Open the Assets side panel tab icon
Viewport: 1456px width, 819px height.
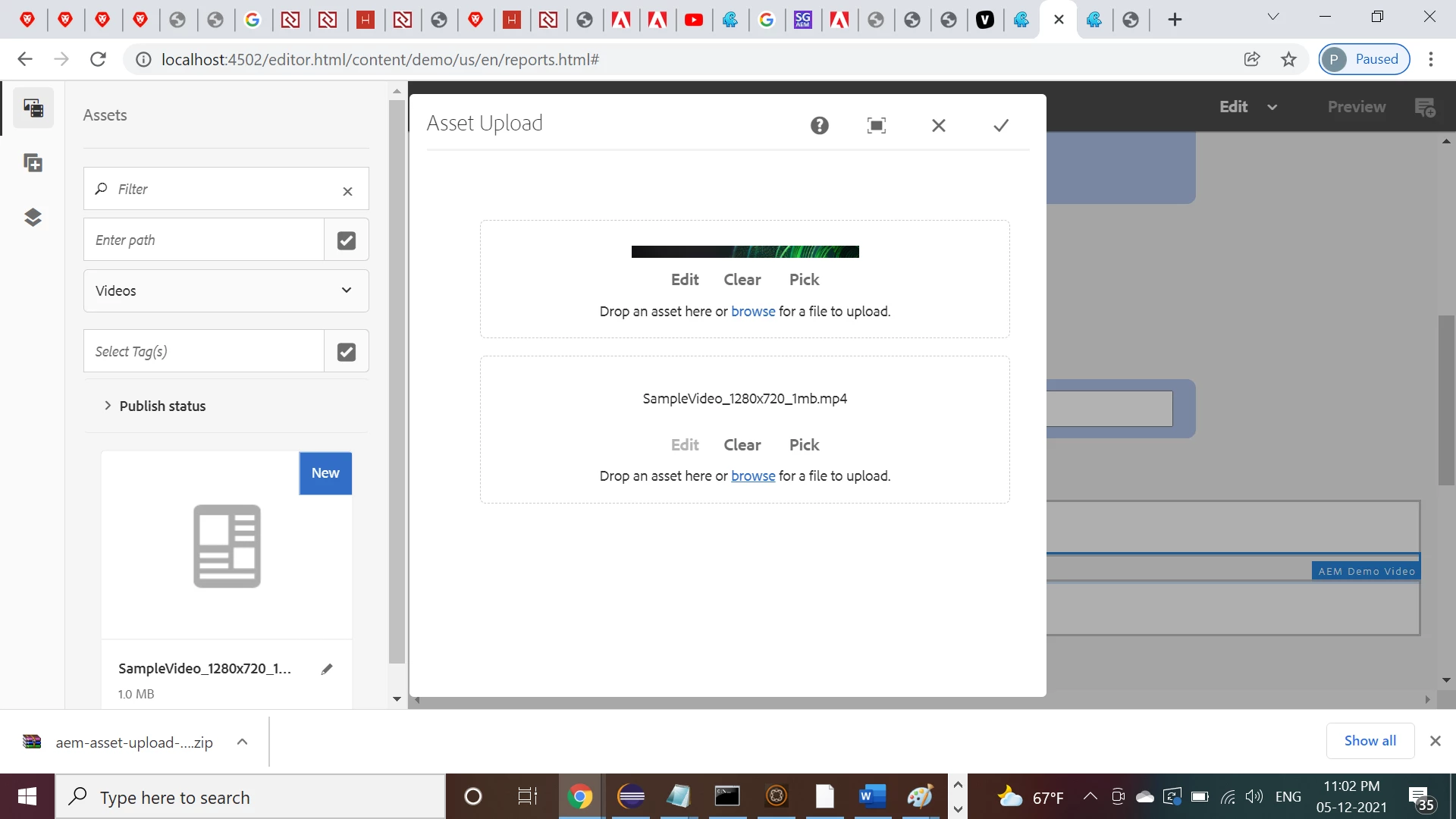point(33,108)
